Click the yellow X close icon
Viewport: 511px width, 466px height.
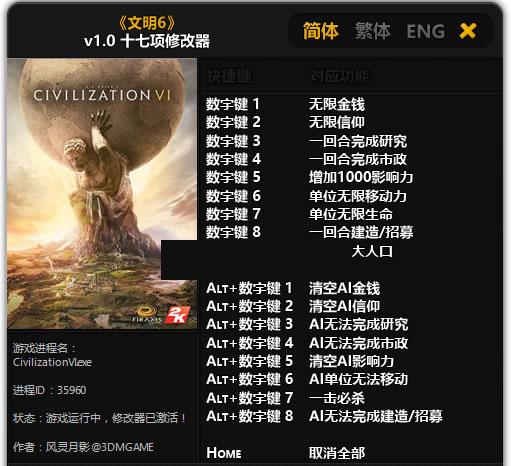tap(468, 31)
